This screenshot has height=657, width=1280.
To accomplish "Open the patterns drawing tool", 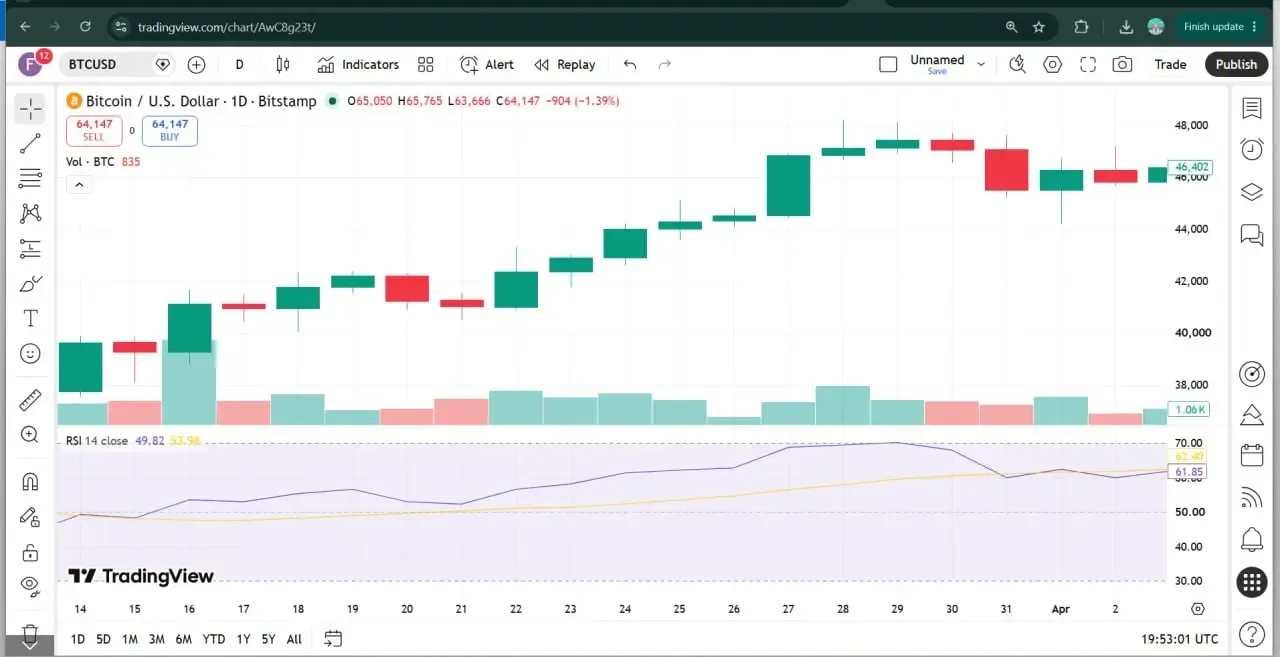I will tap(30, 213).
